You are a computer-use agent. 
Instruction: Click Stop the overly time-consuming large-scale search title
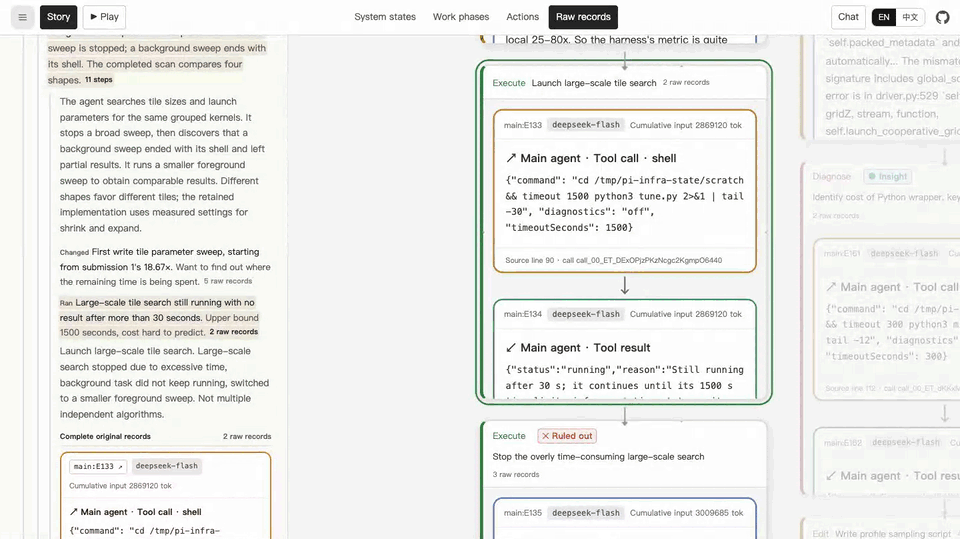[598, 457]
